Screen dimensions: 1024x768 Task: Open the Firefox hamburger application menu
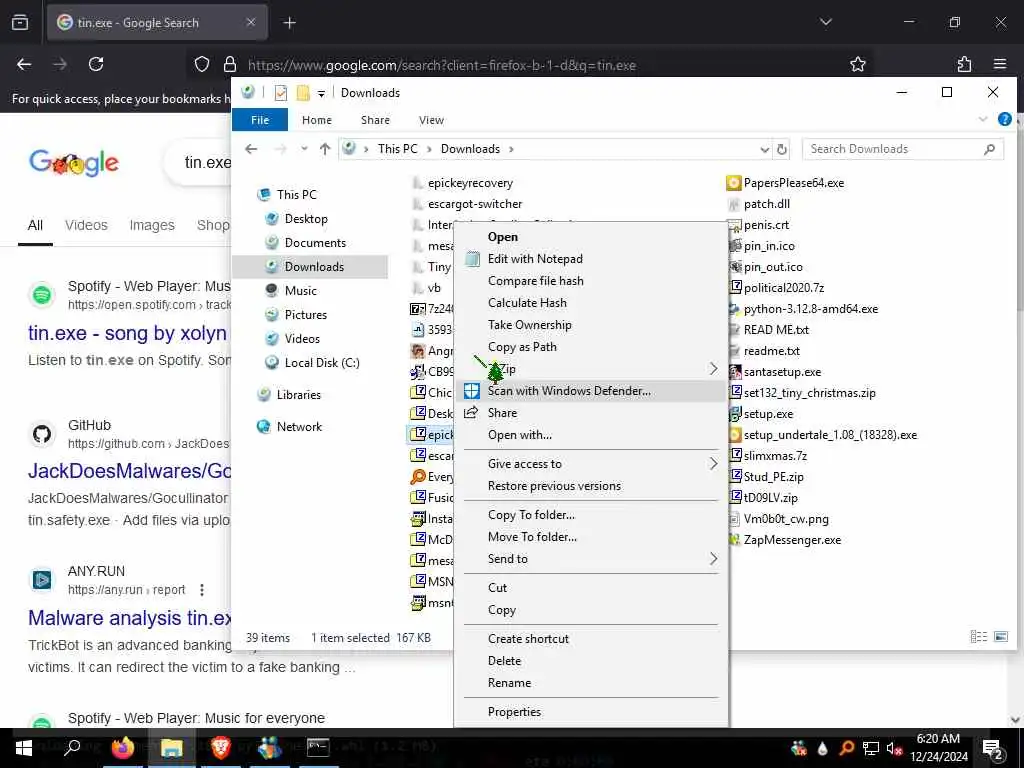[1000, 64]
